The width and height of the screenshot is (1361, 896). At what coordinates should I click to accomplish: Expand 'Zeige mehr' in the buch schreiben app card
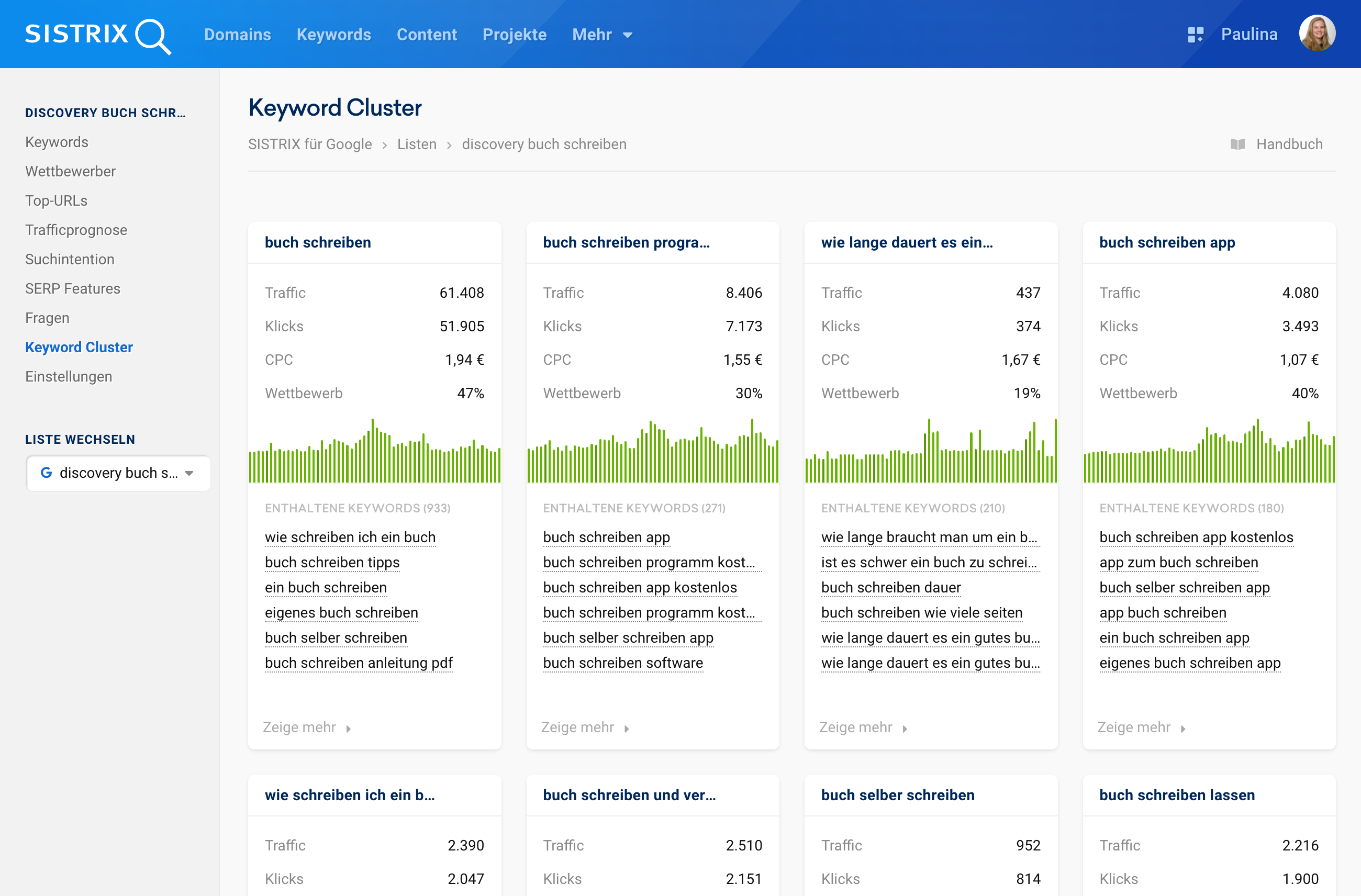[1142, 727]
